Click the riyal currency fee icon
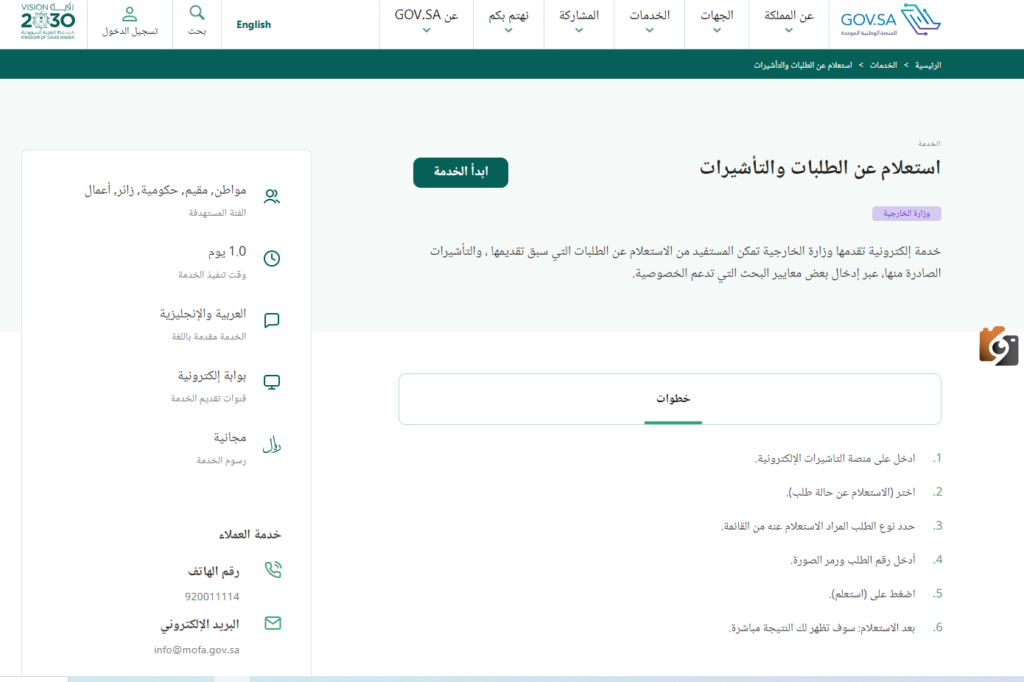 tap(272, 445)
